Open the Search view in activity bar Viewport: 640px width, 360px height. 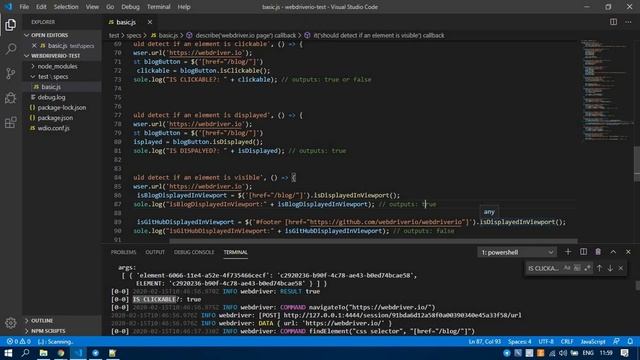coord(11,49)
